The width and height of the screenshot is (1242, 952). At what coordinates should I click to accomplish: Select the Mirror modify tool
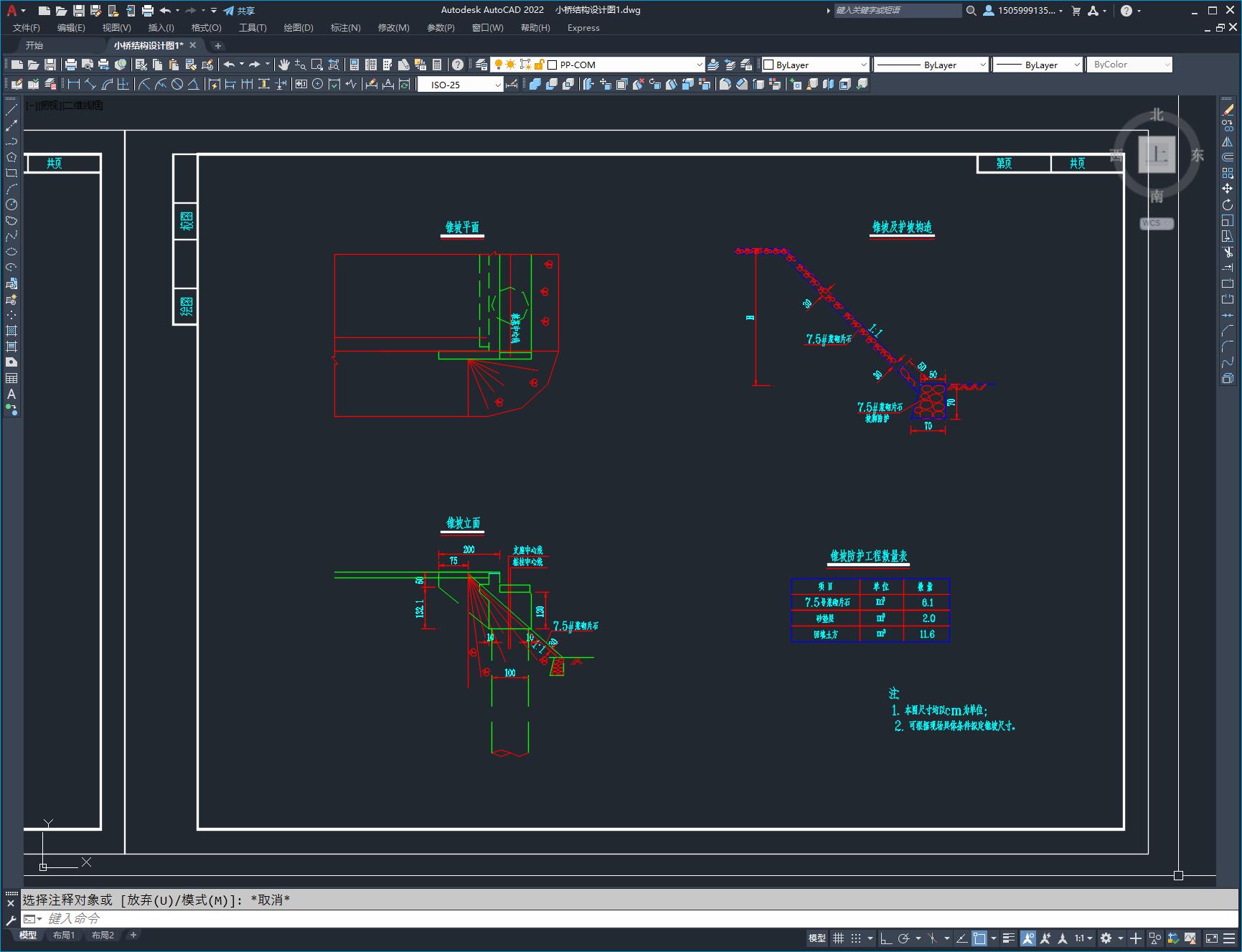point(1228,141)
